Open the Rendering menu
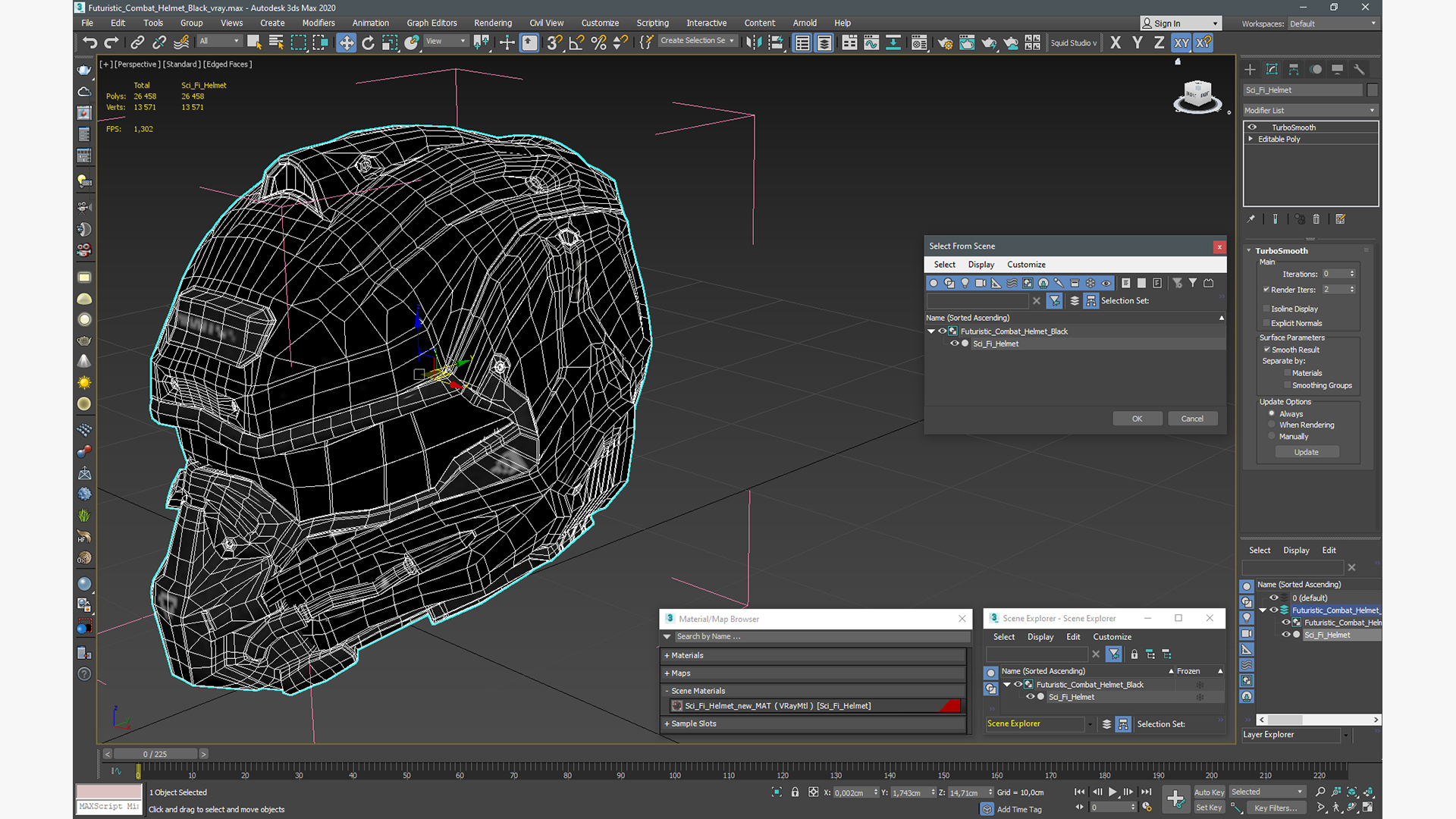The image size is (1456, 819). [x=493, y=23]
